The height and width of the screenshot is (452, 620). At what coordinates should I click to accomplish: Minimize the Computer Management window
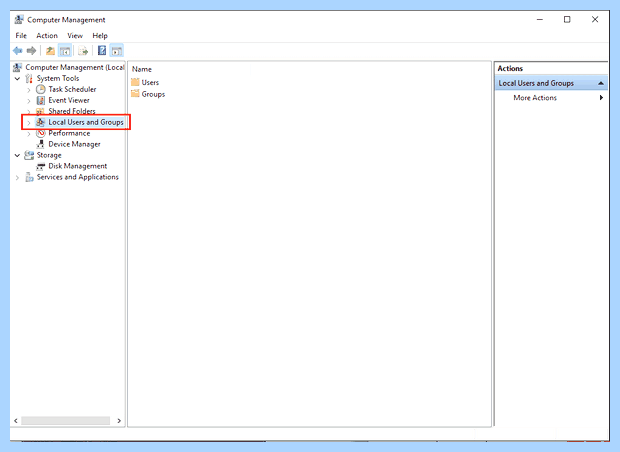(540, 19)
